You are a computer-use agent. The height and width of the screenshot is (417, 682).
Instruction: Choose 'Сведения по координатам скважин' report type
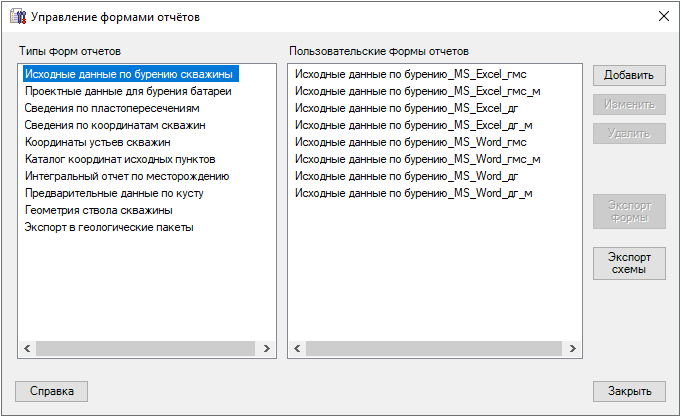tap(115, 125)
